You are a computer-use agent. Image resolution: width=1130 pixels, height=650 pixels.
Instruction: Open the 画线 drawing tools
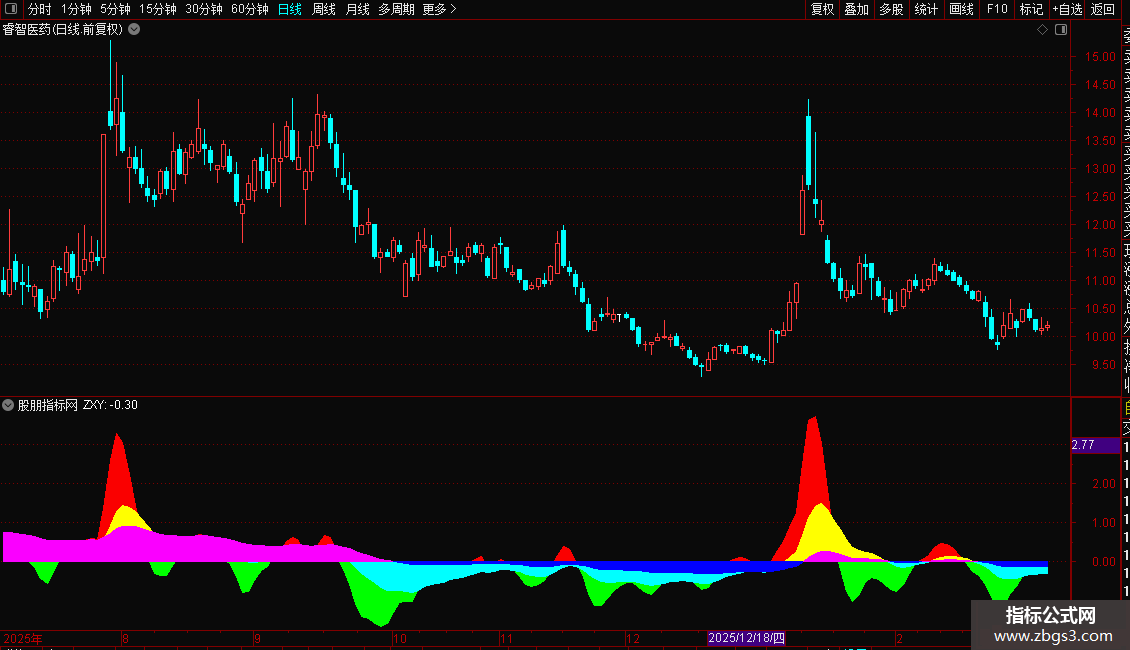[961, 9]
